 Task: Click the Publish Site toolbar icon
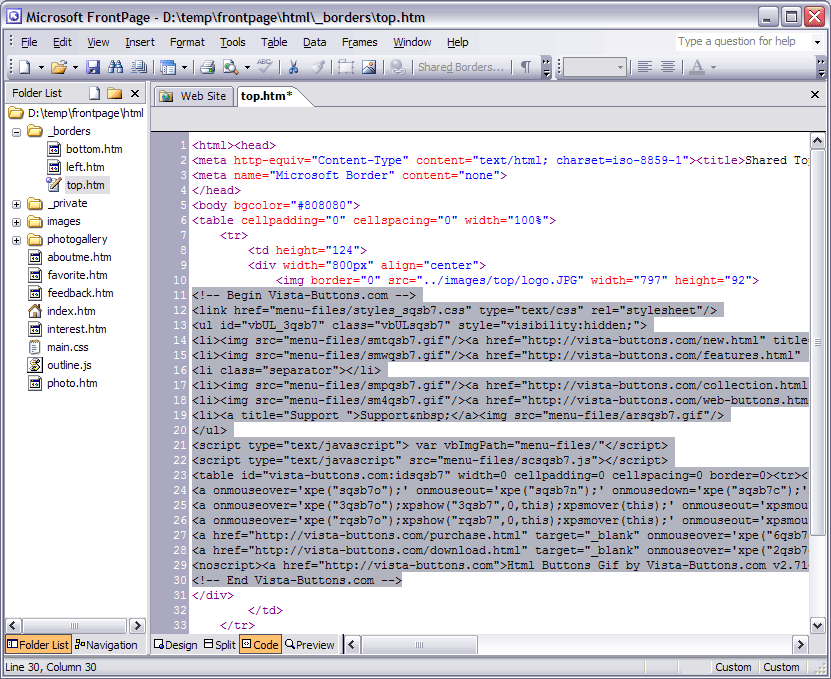[x=139, y=67]
